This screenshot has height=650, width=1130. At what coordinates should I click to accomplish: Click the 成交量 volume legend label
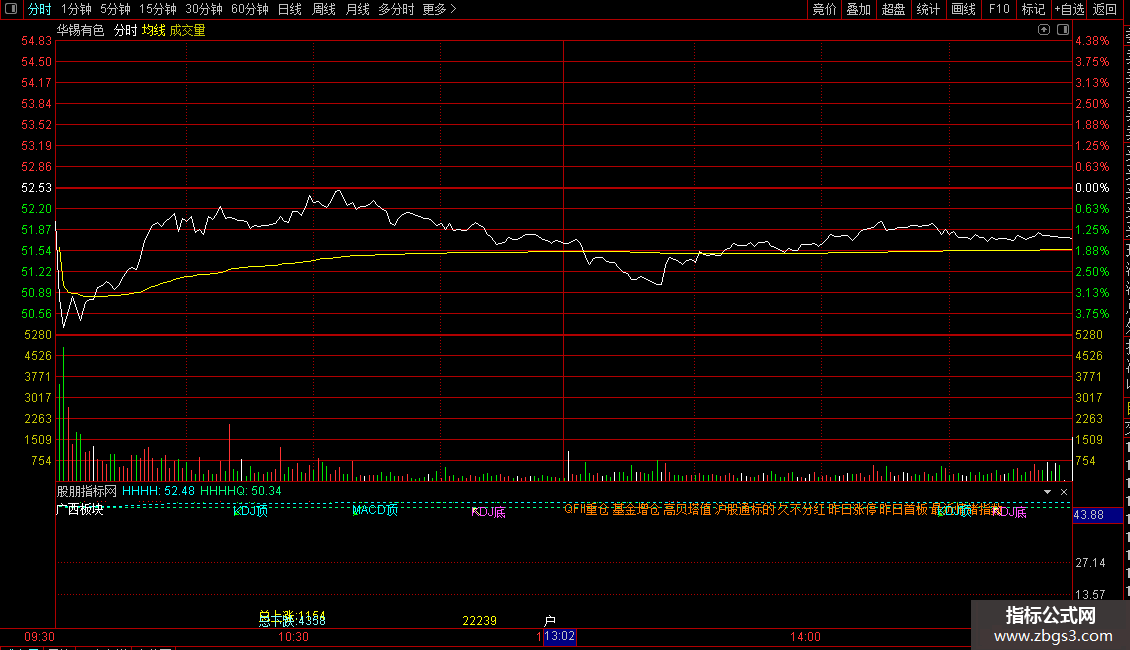[x=187, y=30]
